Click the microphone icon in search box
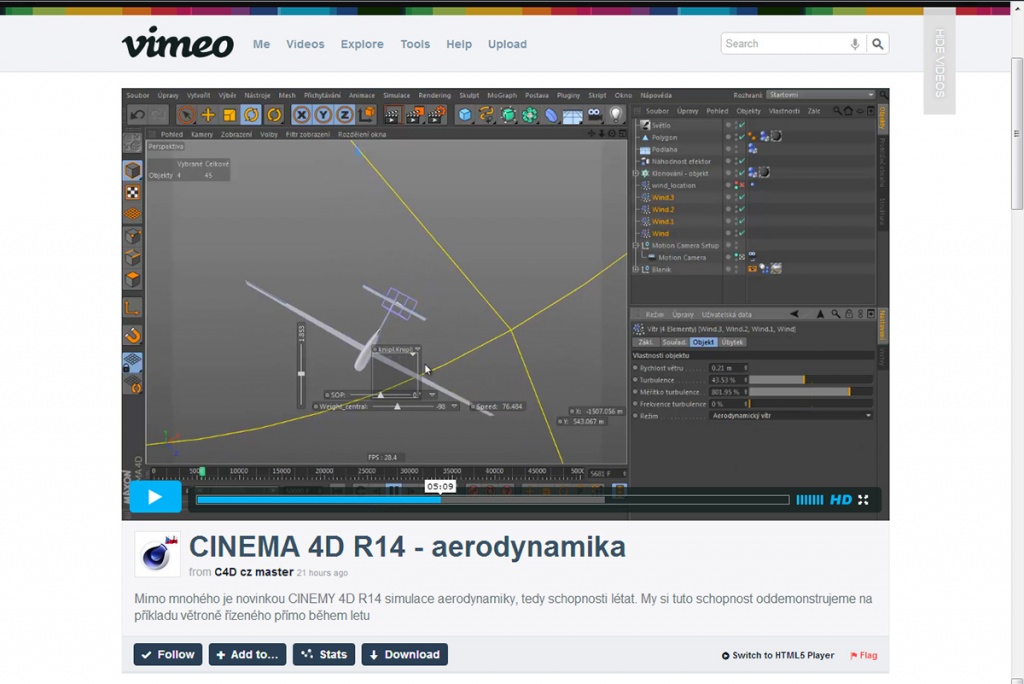 point(855,44)
